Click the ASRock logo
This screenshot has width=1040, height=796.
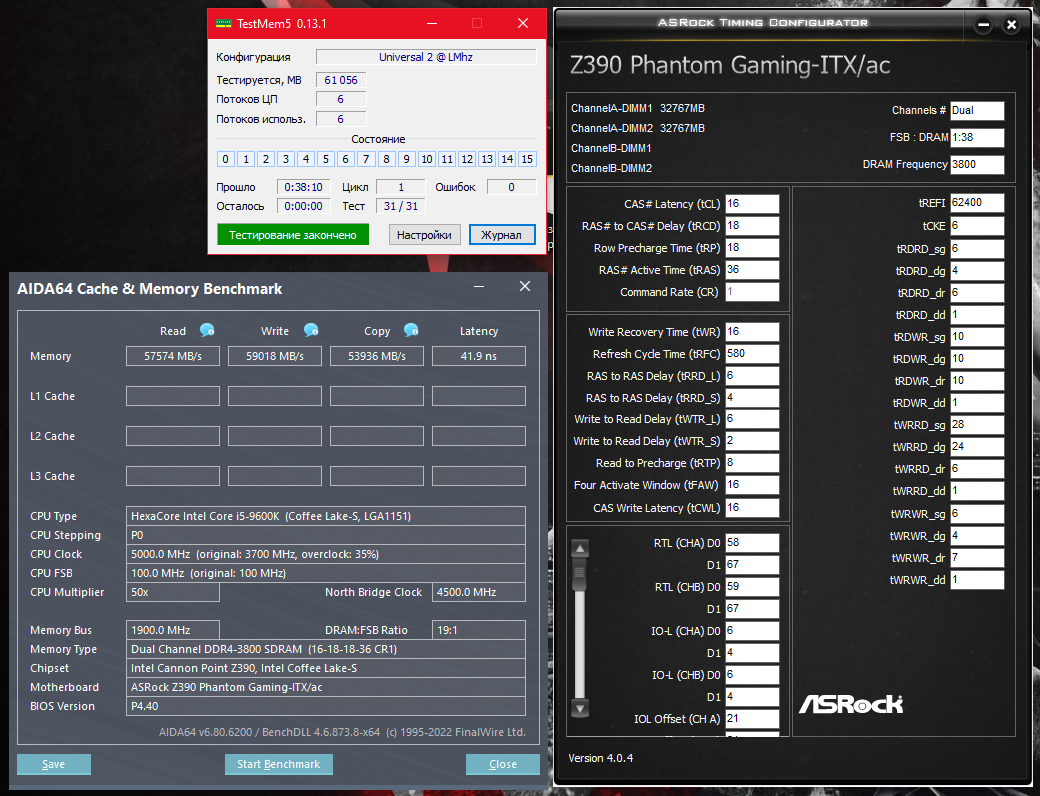851,704
